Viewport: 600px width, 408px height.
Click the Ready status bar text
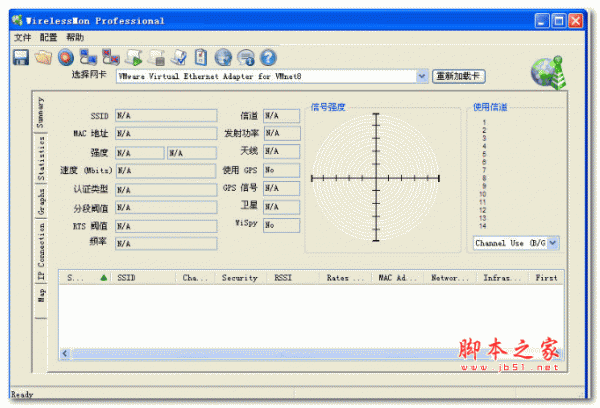click(x=22, y=394)
